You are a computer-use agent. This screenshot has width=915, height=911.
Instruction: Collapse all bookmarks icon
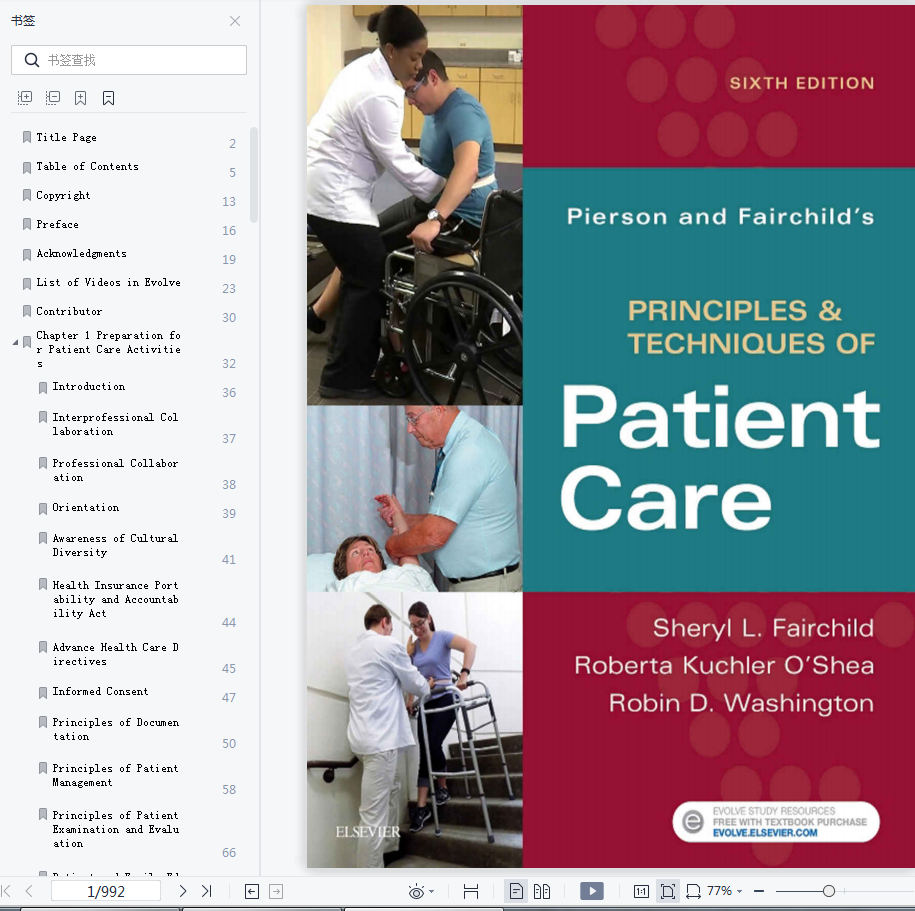tap(53, 97)
